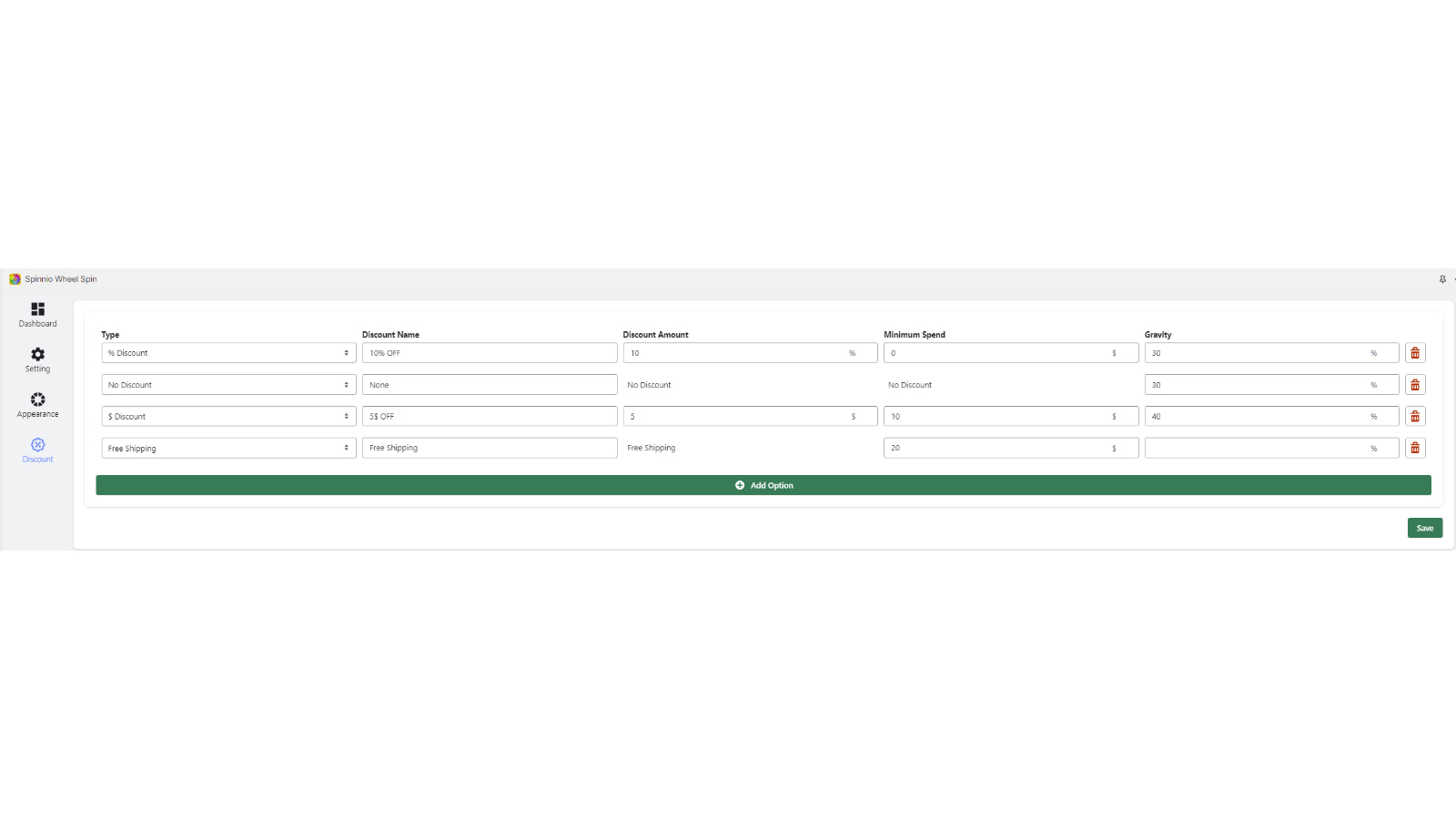Viewport: 1456px width, 819px height.
Task: Edit the gravity field showing 40
Action: tap(1271, 416)
